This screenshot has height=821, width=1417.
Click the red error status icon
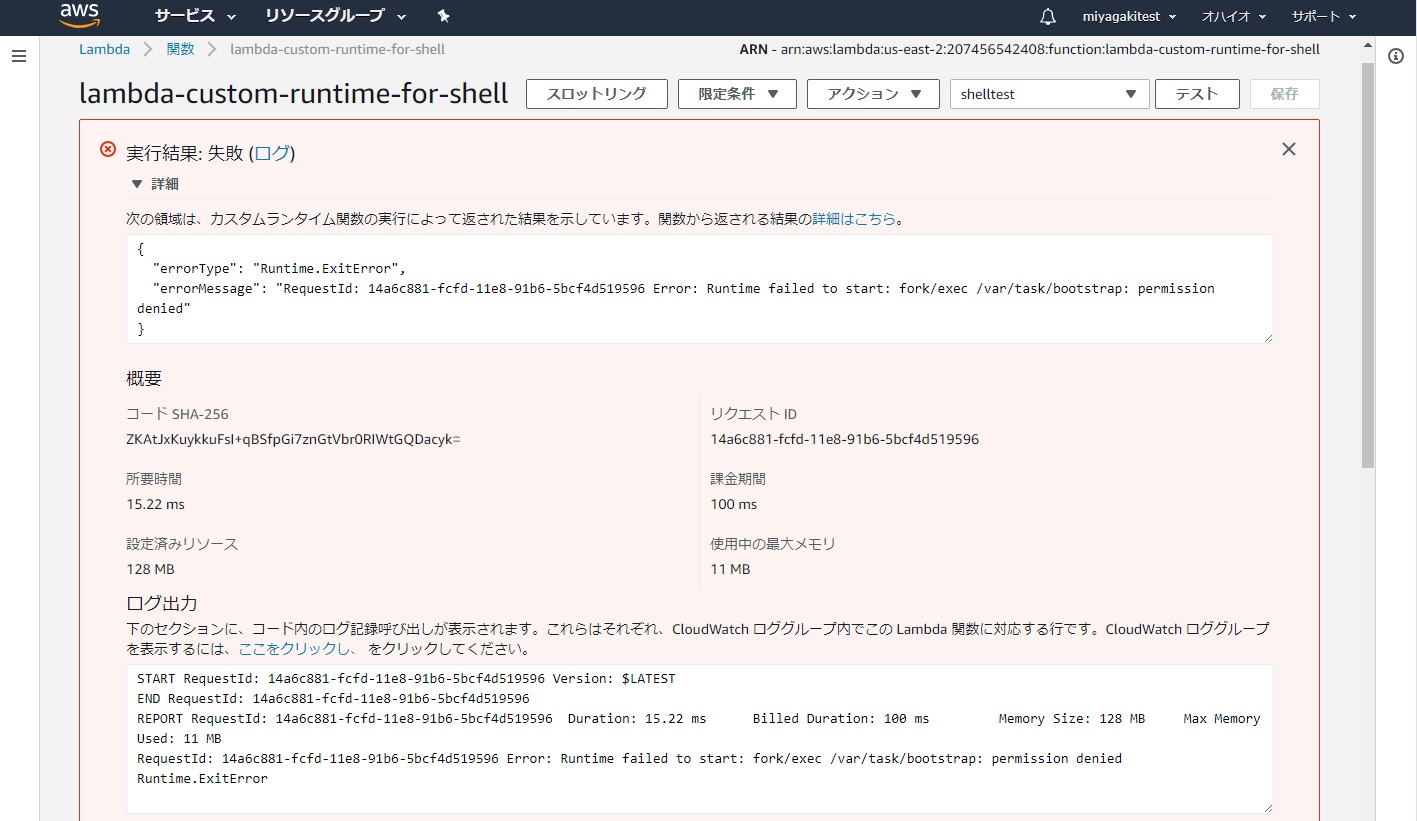(108, 149)
